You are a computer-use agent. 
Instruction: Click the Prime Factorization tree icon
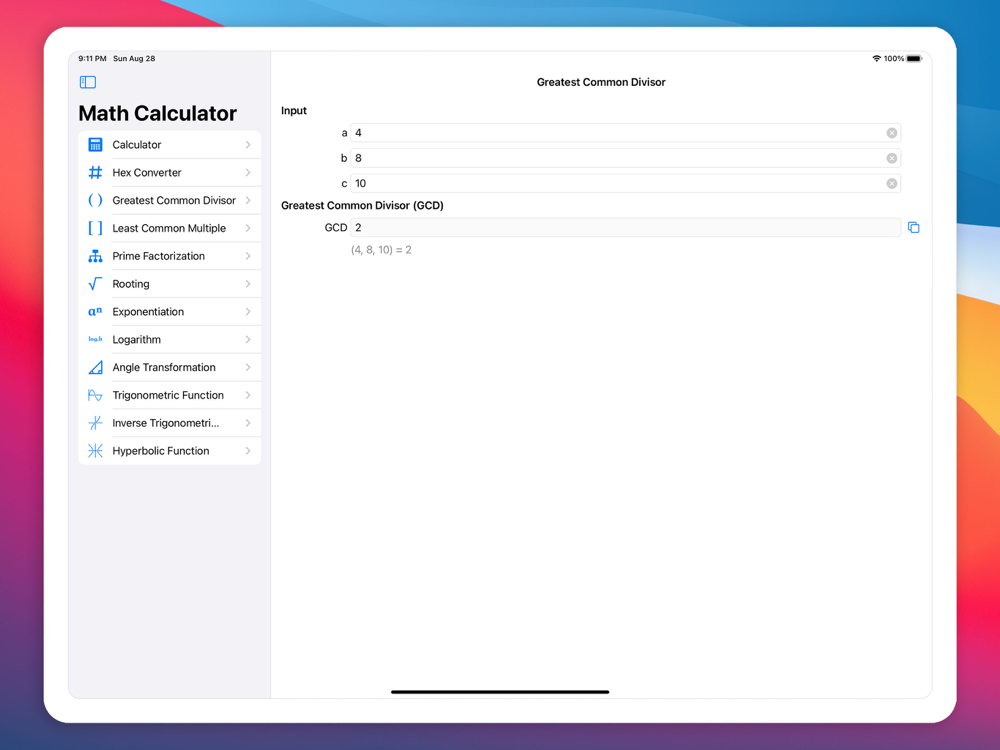coord(95,256)
